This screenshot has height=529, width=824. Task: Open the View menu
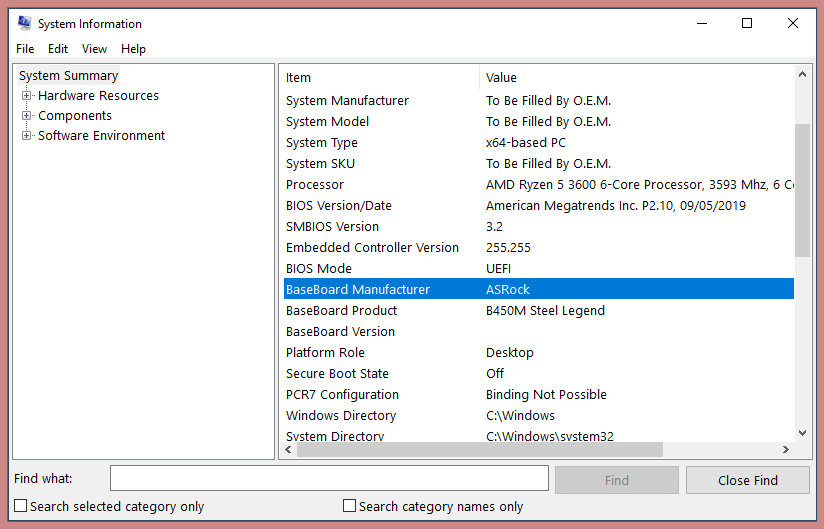(x=94, y=49)
